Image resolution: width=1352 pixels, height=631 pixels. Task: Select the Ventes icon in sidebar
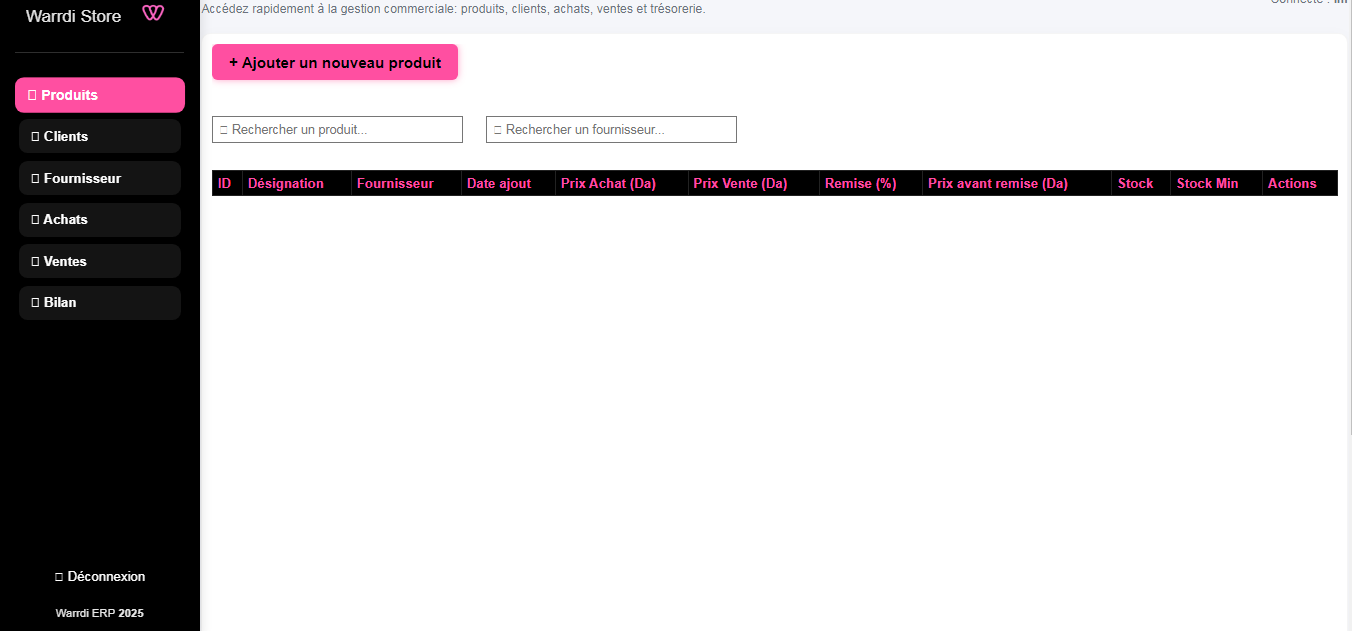pos(35,260)
